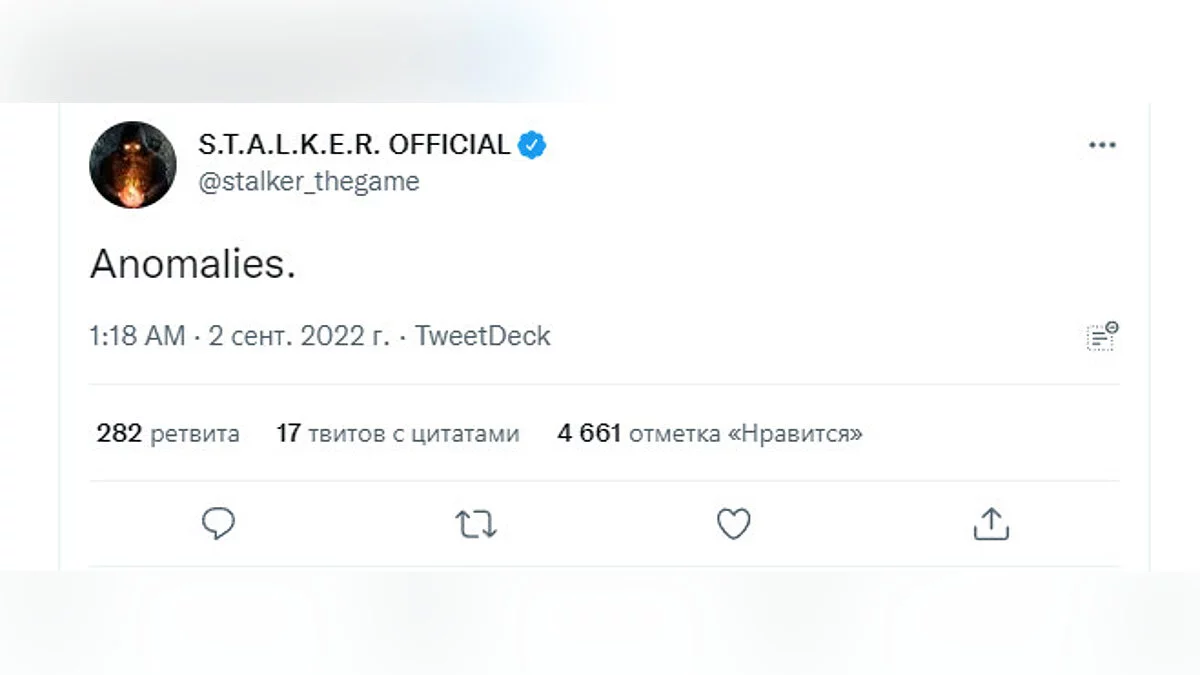Open the S.T.A.L.K.E.R. profile avatar

coord(133,165)
